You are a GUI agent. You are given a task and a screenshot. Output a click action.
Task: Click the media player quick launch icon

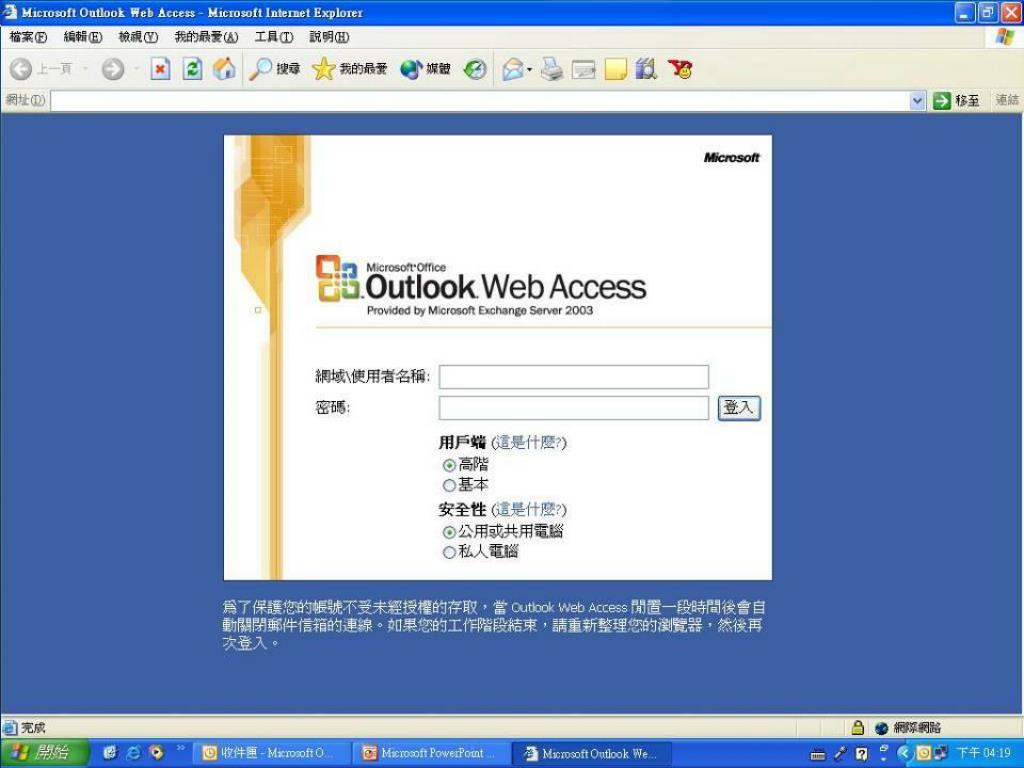click(157, 753)
